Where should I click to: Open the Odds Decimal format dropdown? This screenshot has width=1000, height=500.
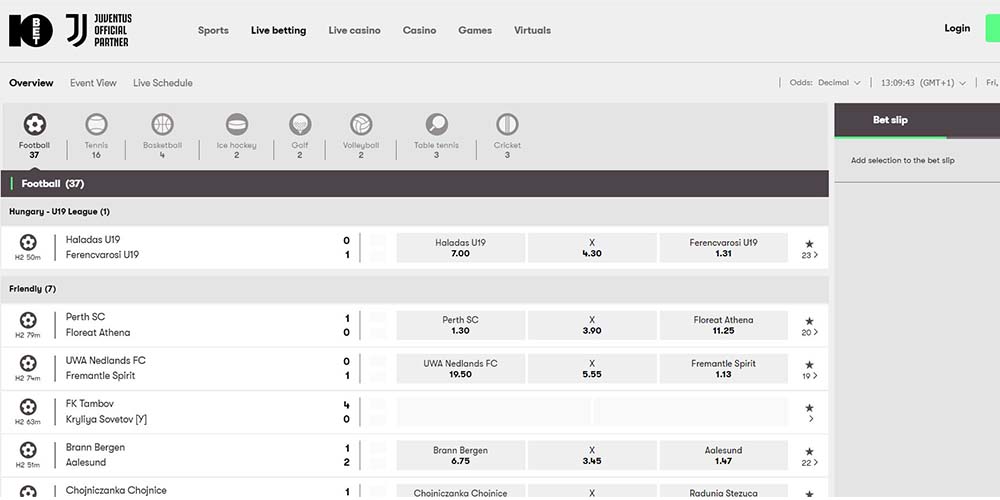825,83
